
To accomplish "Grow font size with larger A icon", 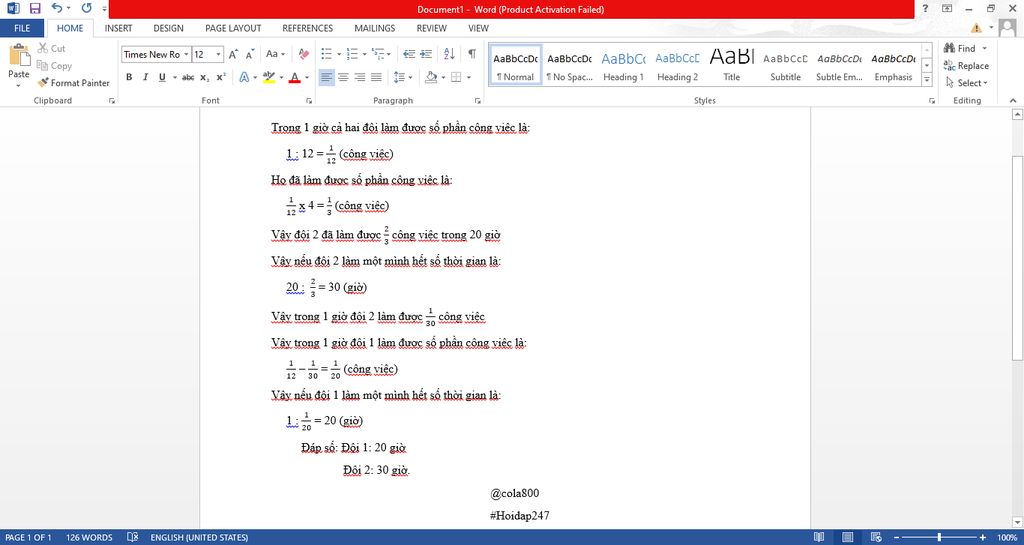I will pos(233,54).
